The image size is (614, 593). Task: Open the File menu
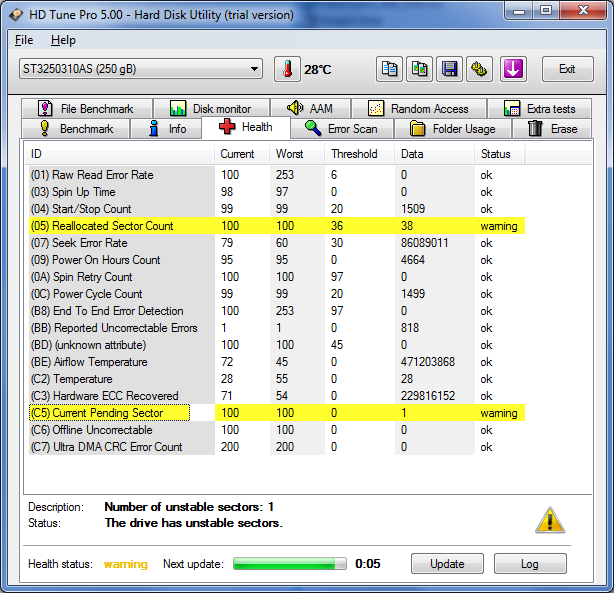tap(24, 40)
